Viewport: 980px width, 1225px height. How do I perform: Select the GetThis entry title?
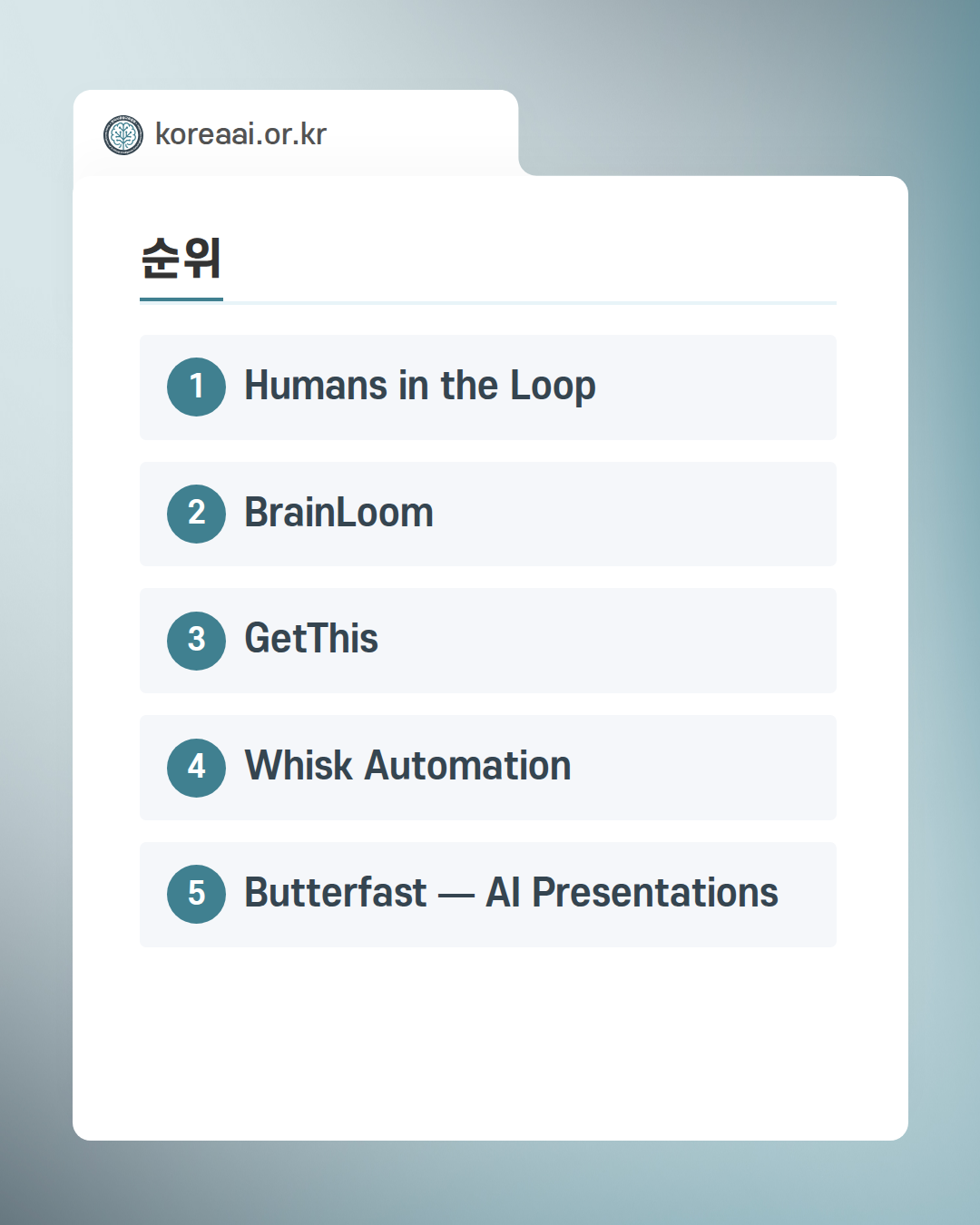pos(311,639)
